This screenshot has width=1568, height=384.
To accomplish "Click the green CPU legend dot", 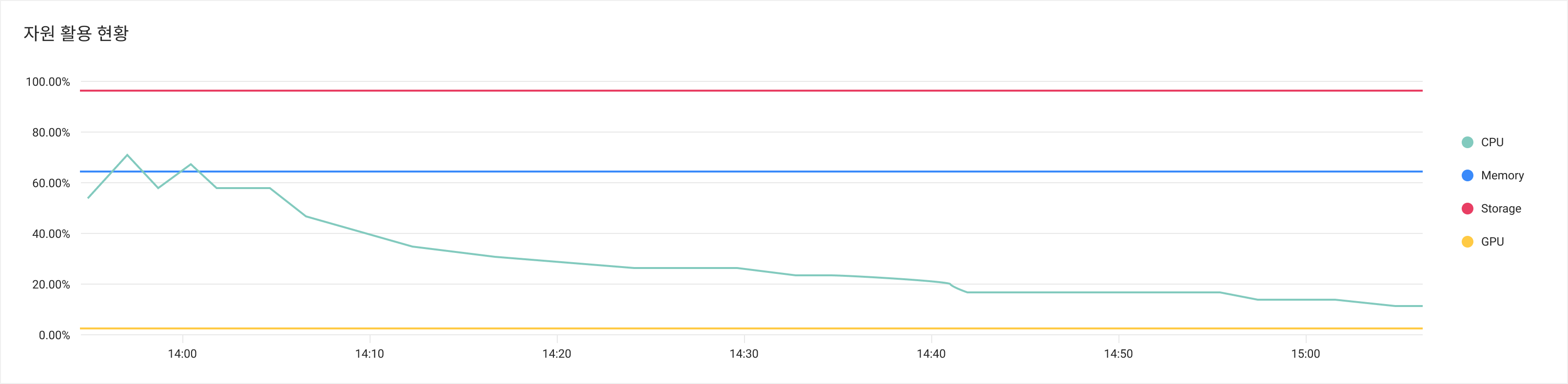I will point(1467,142).
